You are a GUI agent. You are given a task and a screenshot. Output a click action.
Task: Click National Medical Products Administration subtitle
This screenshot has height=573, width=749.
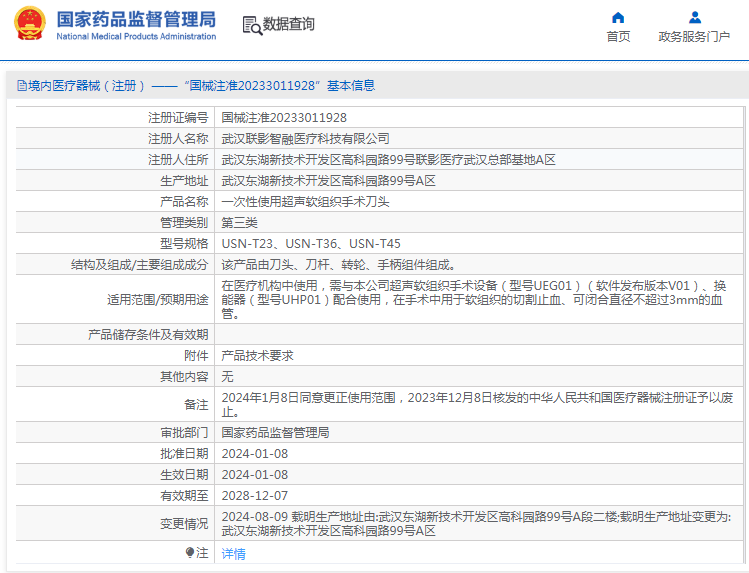[136, 36]
